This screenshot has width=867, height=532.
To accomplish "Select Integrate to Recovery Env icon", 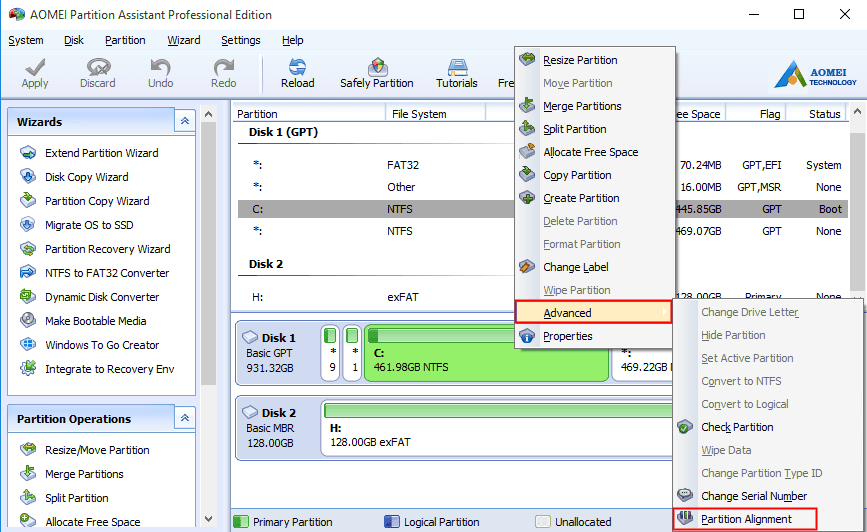I will (x=28, y=368).
